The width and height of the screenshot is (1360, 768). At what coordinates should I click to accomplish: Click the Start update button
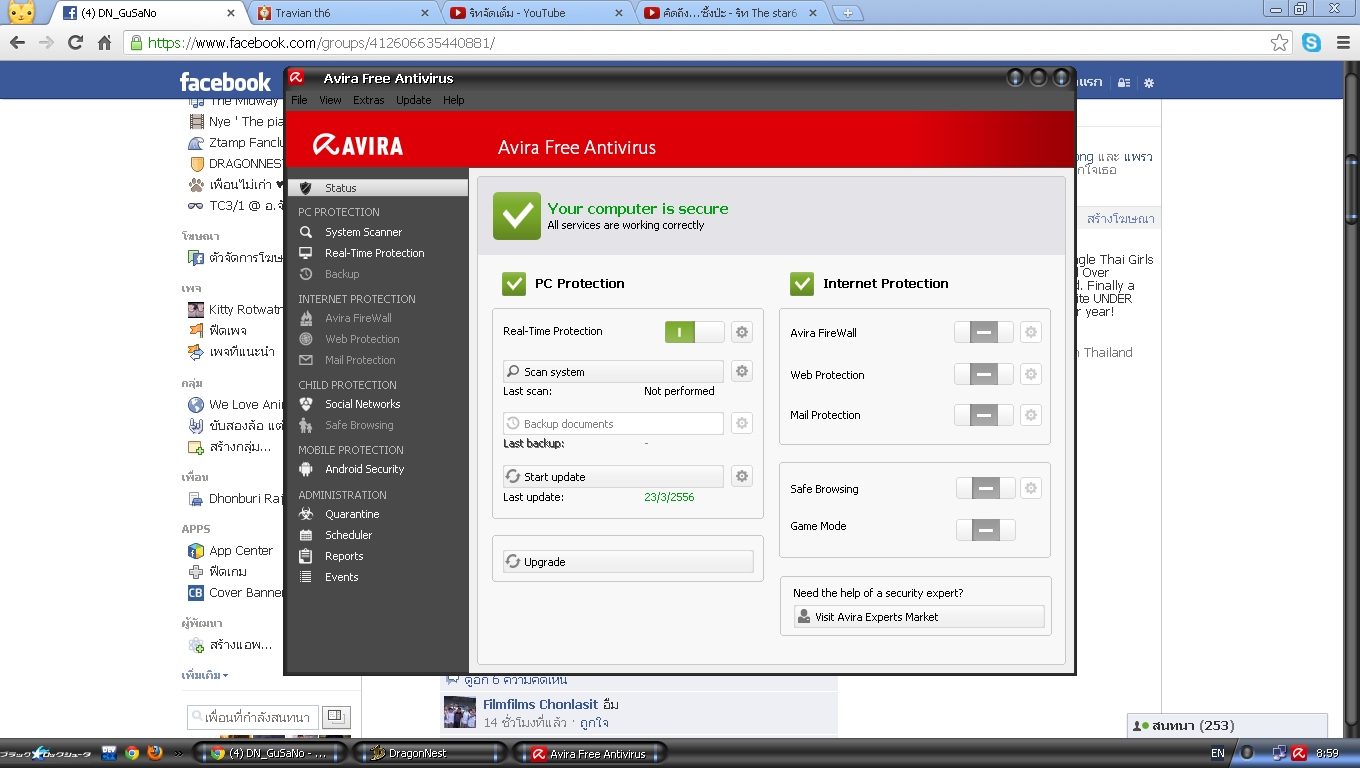[x=613, y=477]
